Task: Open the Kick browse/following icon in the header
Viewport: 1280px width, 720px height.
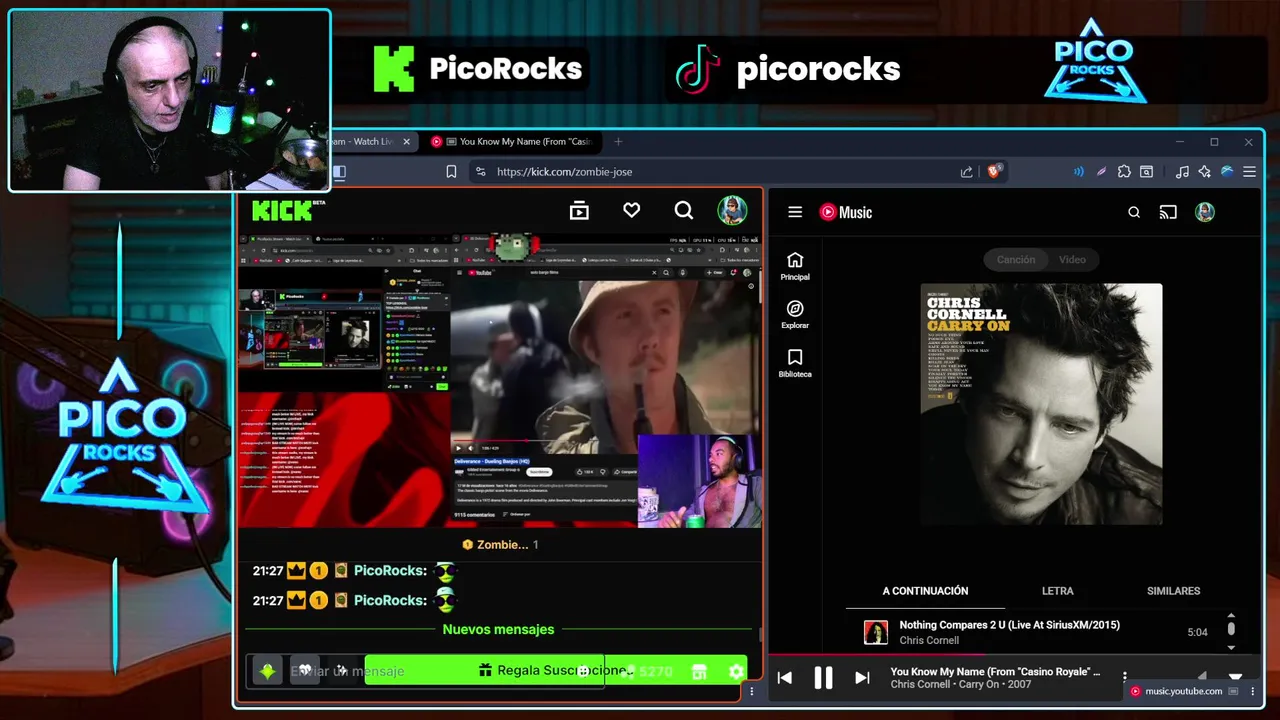Action: pyautogui.click(x=579, y=211)
